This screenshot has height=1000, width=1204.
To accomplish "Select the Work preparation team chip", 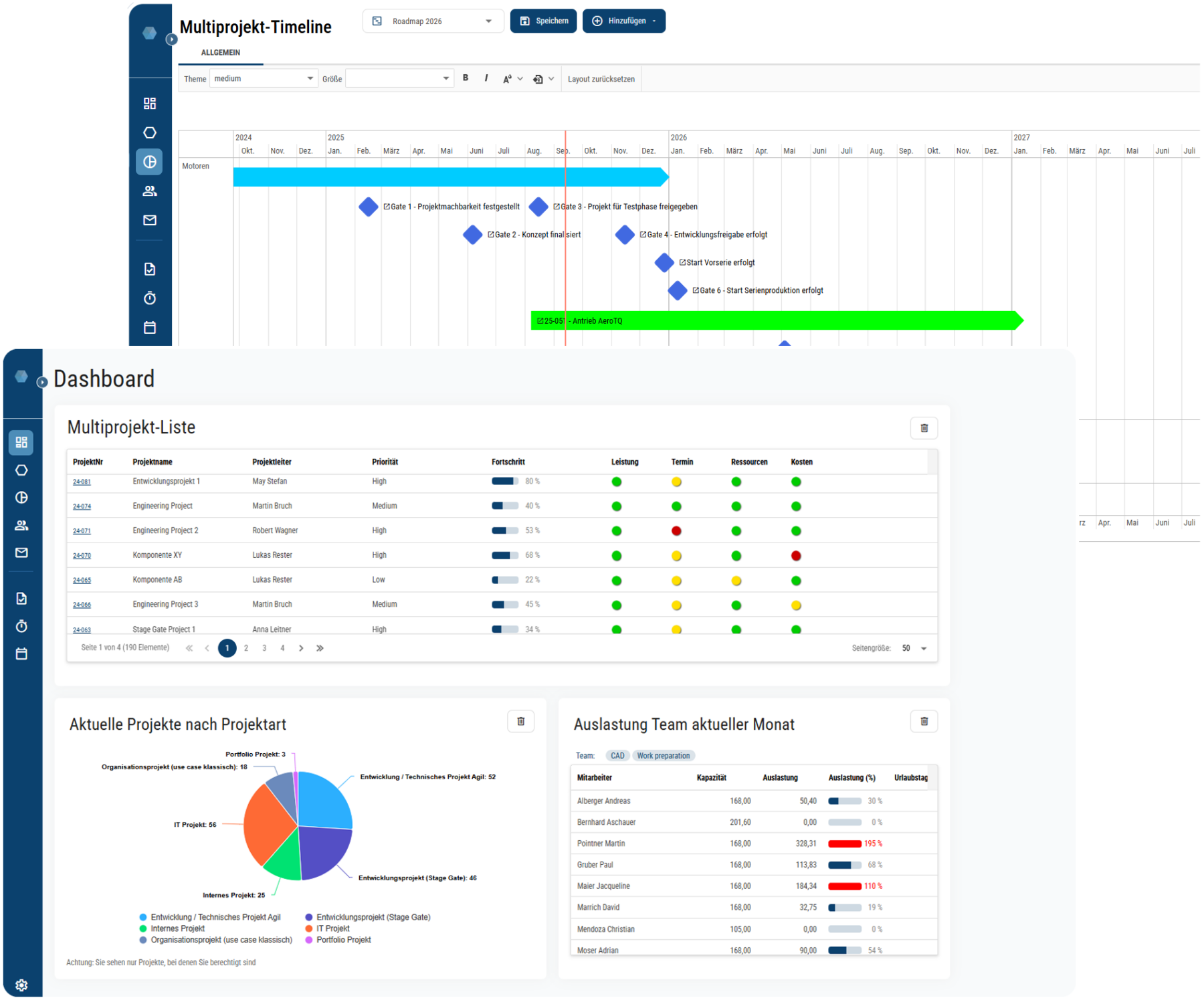I will coord(664,755).
